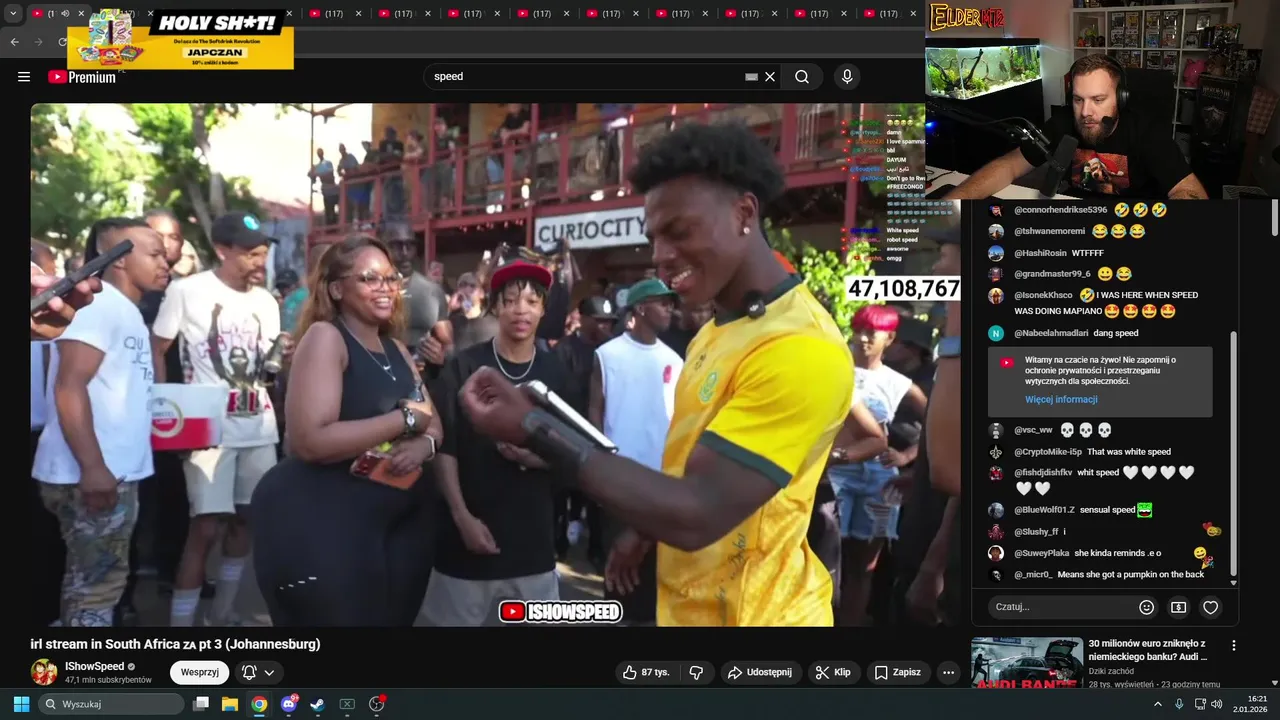Select chat user @_micr0_
Screen dimensions: 1280x720
click(1033, 575)
